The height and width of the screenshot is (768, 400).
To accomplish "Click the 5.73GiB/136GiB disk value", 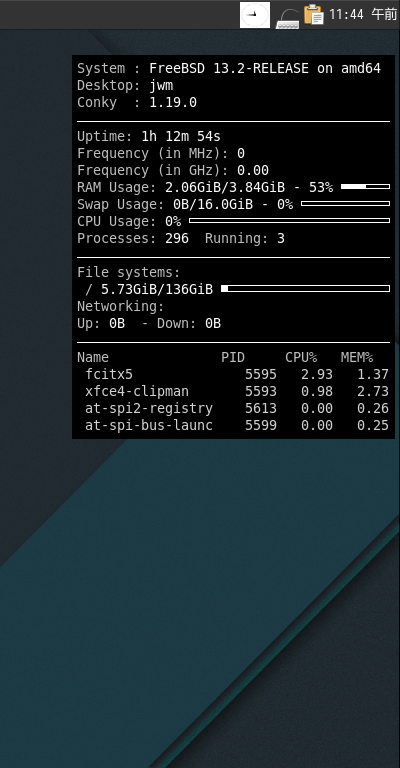I will point(157,289).
